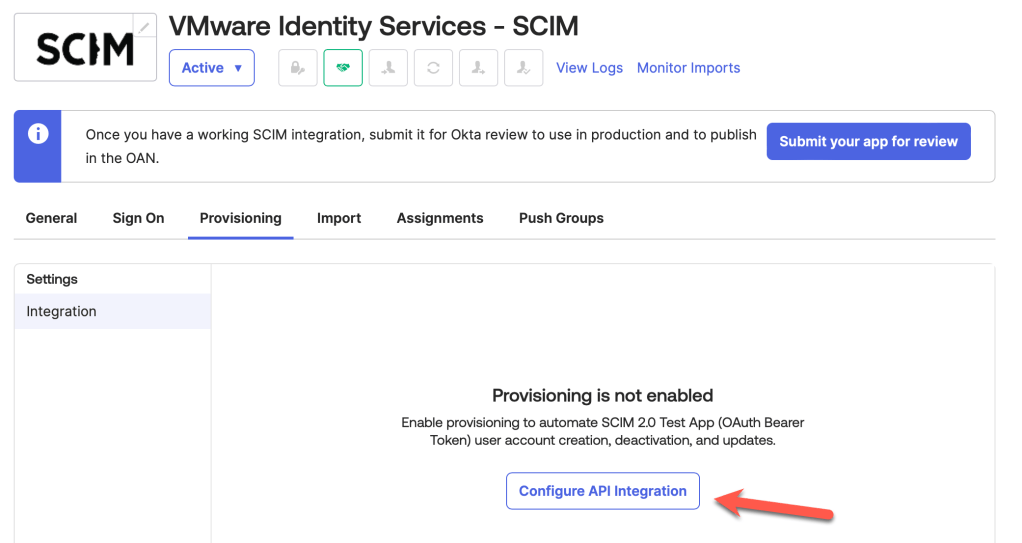Open the Push Groups tab
The image size is (1022, 543).
(561, 218)
